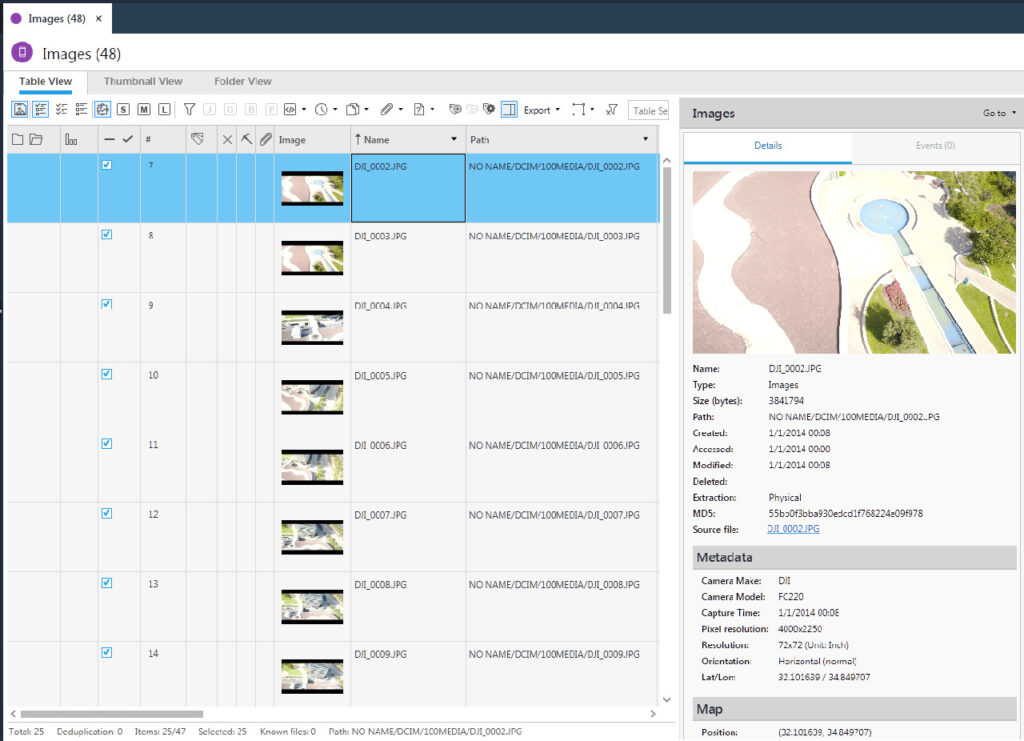
Task: Open the Export dropdown menu
Action: point(541,110)
